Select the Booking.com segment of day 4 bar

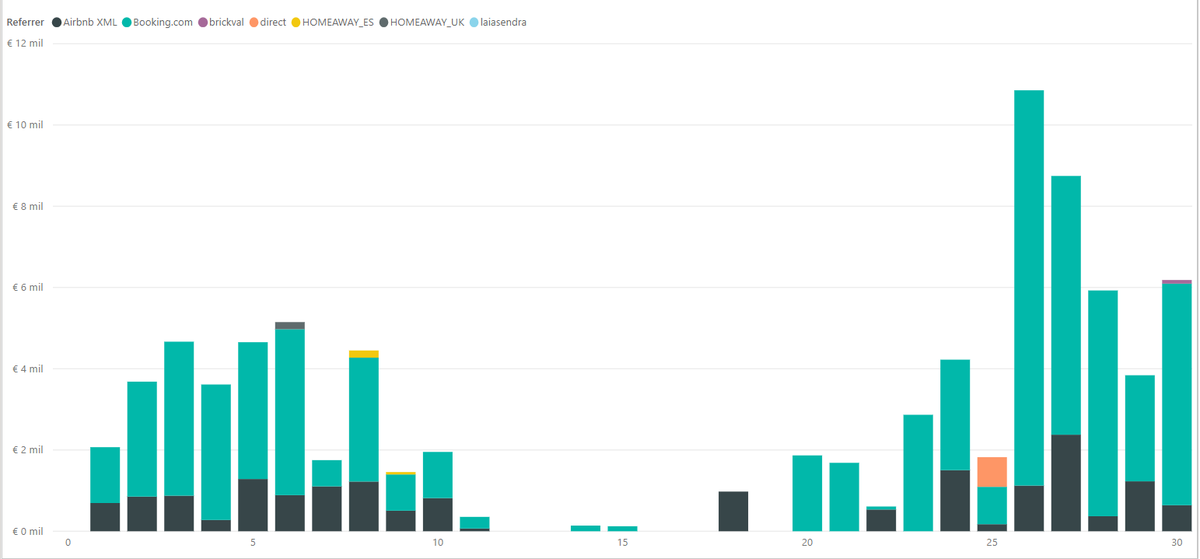pyautogui.click(x=215, y=452)
